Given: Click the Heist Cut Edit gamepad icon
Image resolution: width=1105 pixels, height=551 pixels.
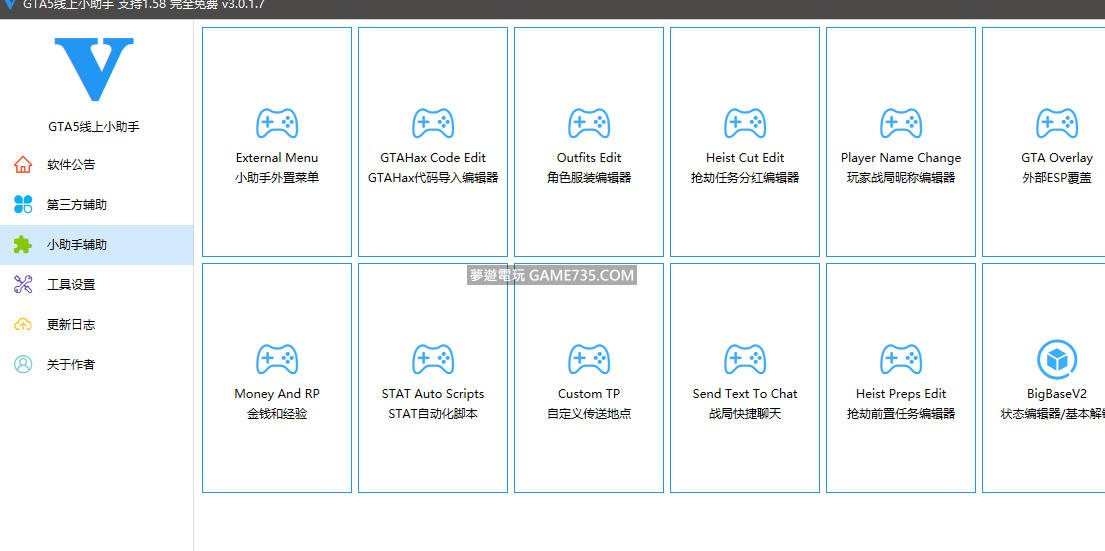Looking at the screenshot, I should pos(745,123).
